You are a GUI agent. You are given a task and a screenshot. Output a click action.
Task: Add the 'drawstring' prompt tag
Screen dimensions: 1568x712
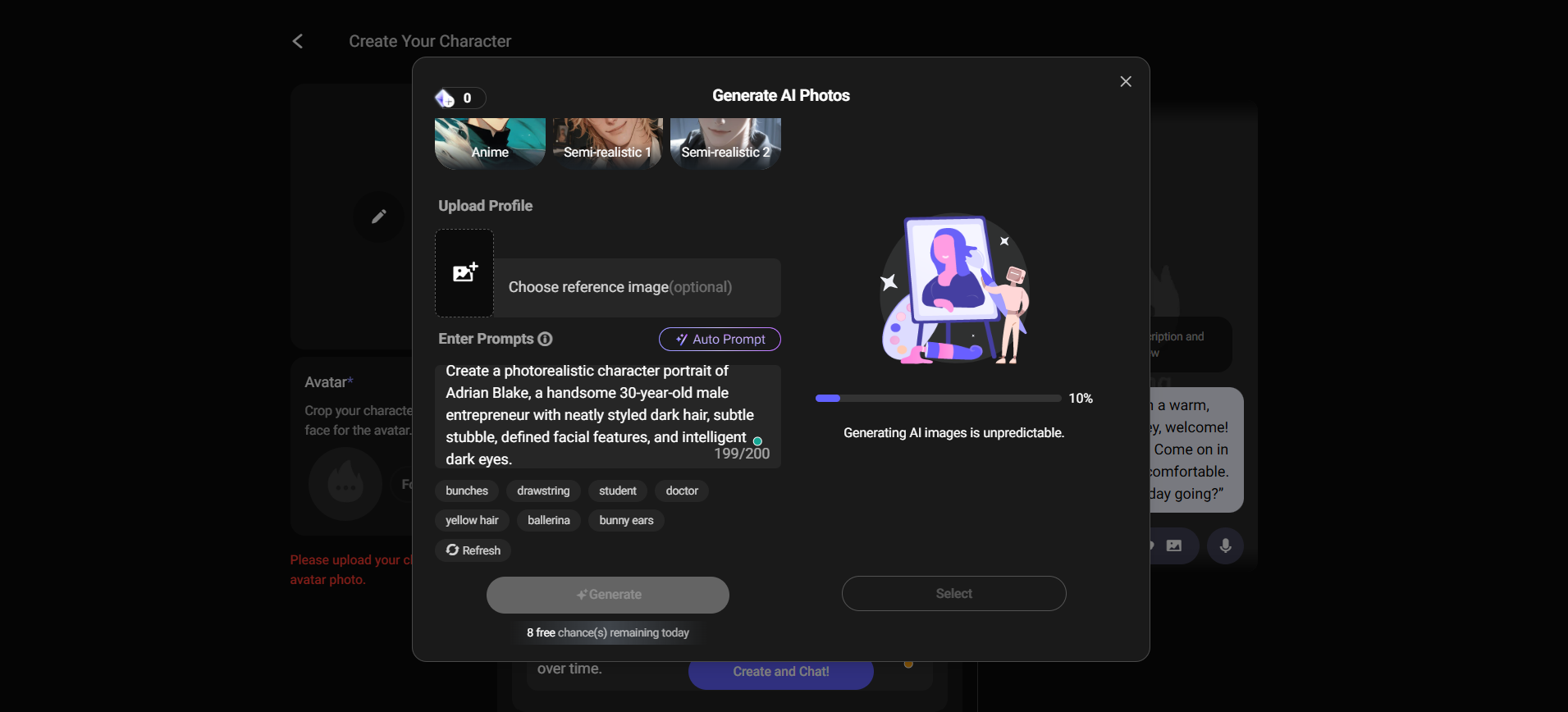(x=543, y=491)
